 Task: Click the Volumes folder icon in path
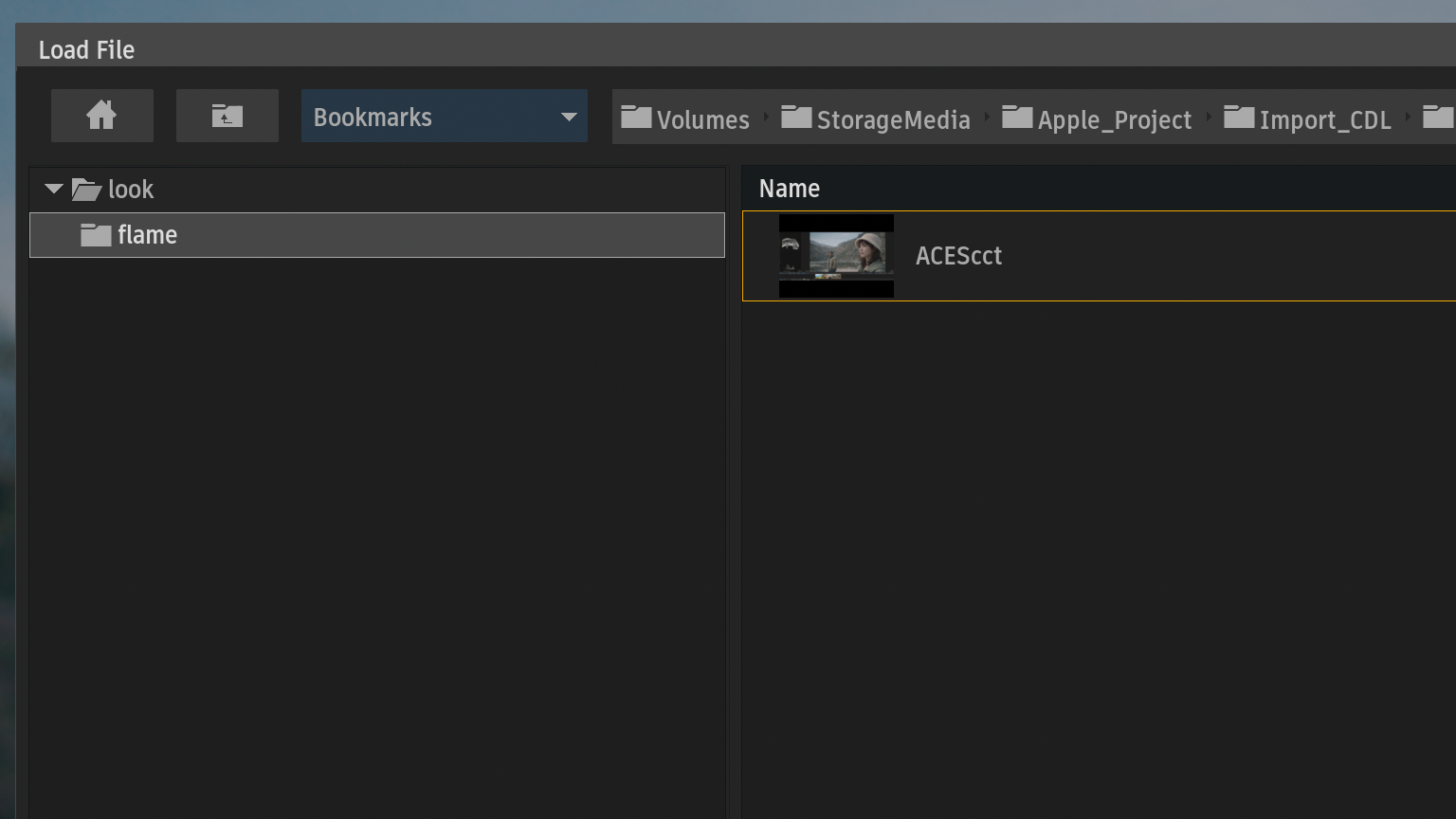636,118
